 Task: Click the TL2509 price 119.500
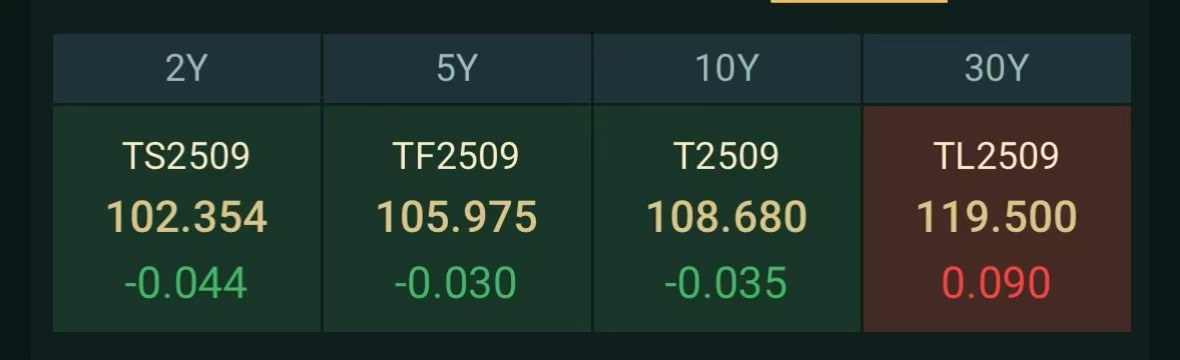pos(996,218)
